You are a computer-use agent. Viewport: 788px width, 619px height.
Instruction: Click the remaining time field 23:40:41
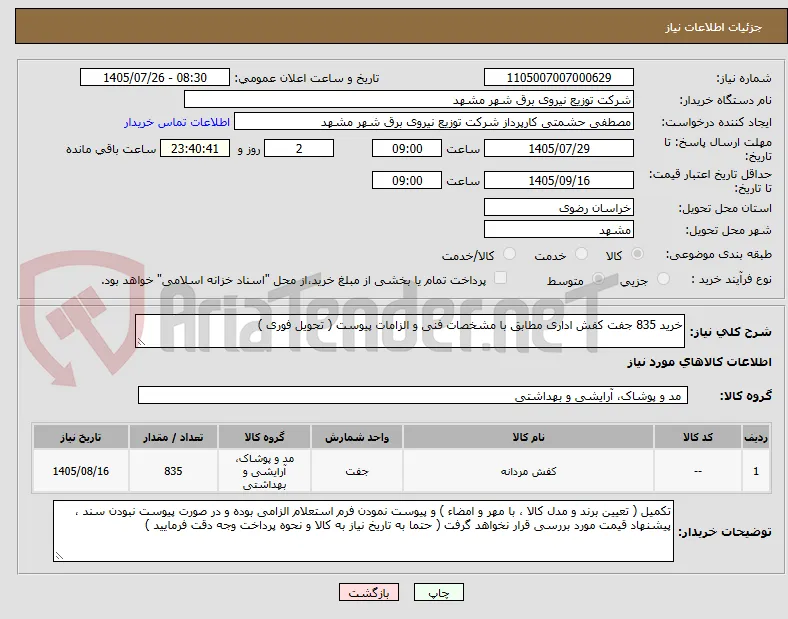(x=195, y=149)
